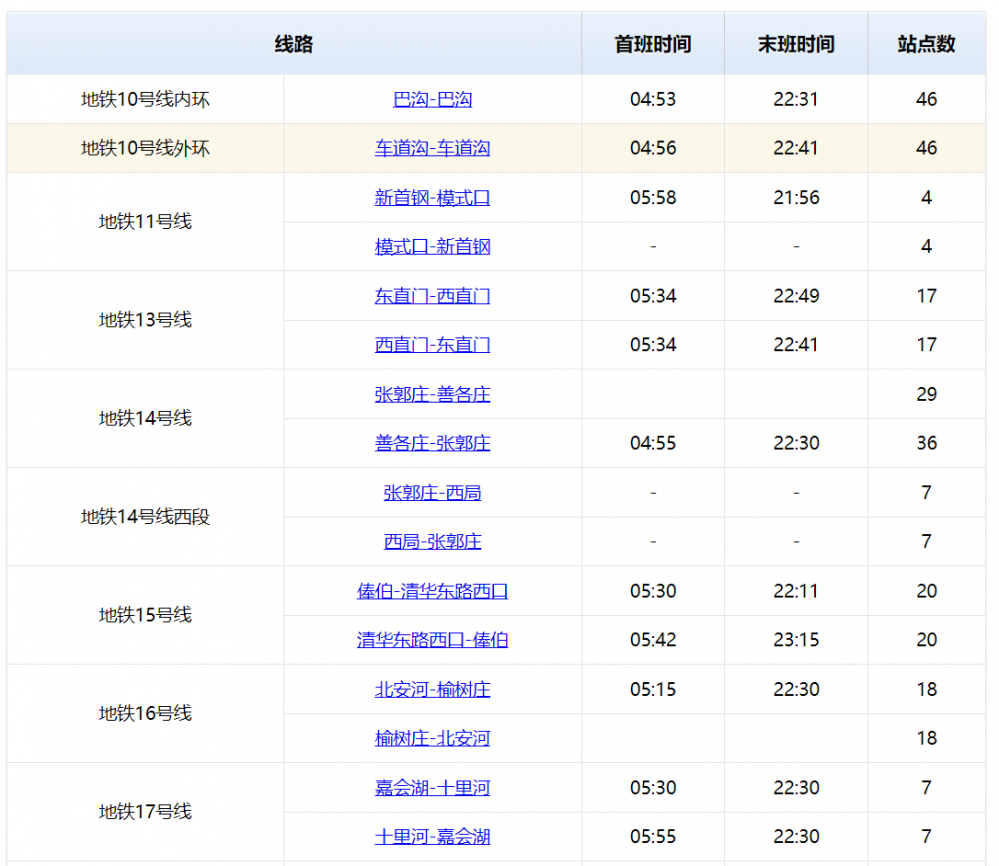The image size is (999, 866).
Task: Click the 模式口-新首钢 link
Action: point(432,247)
